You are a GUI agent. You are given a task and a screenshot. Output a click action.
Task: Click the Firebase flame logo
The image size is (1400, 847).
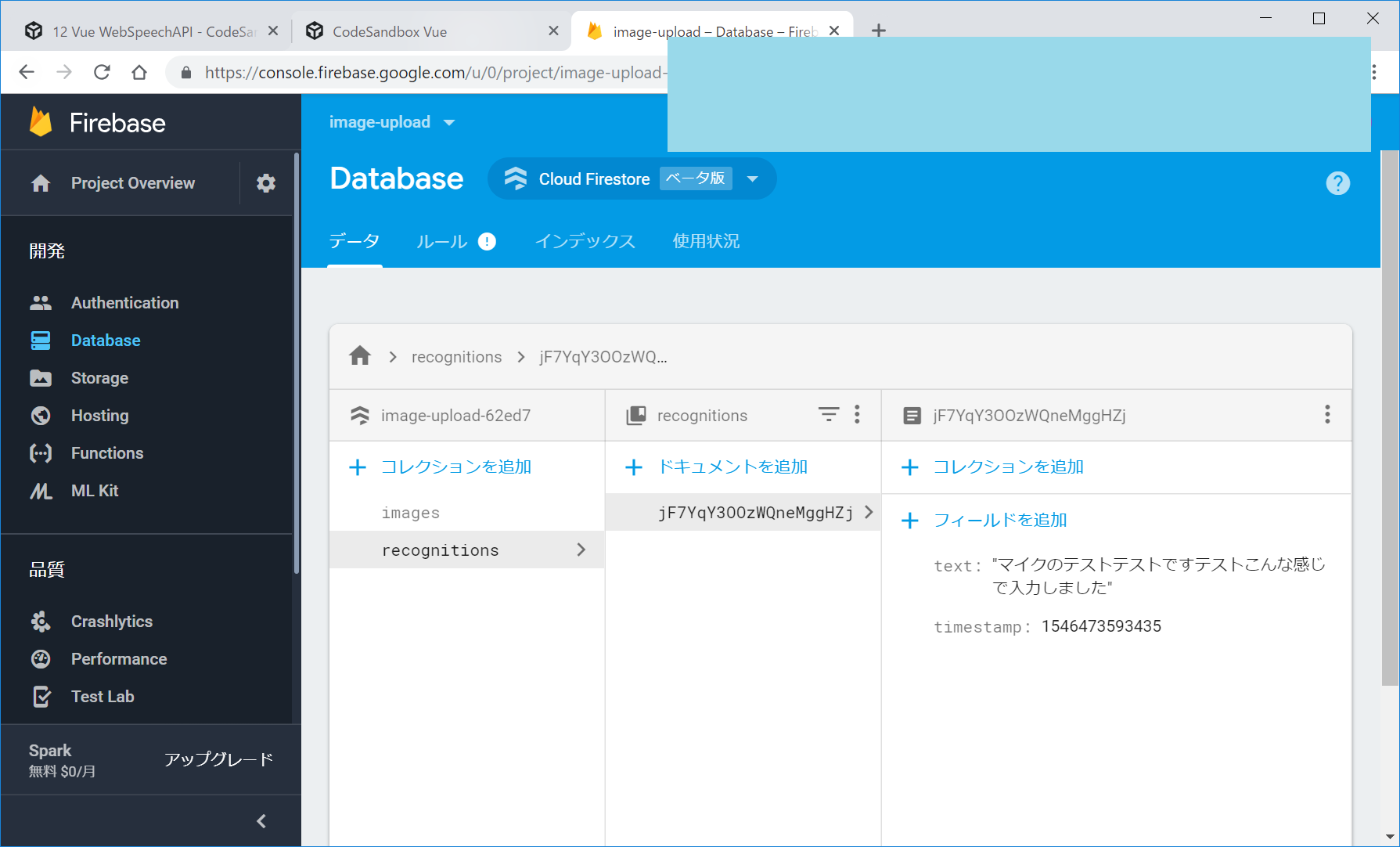coord(41,122)
